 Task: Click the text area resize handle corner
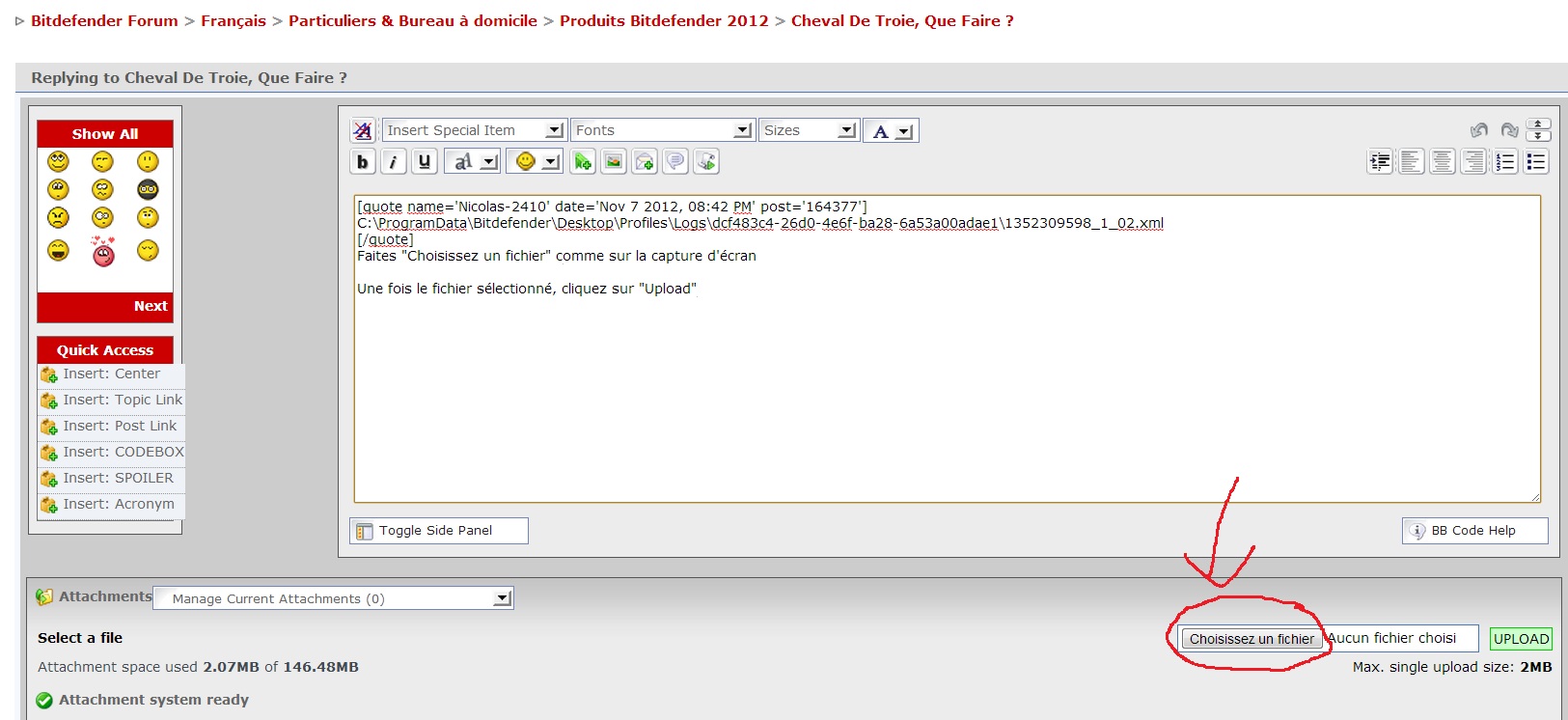click(x=1534, y=496)
